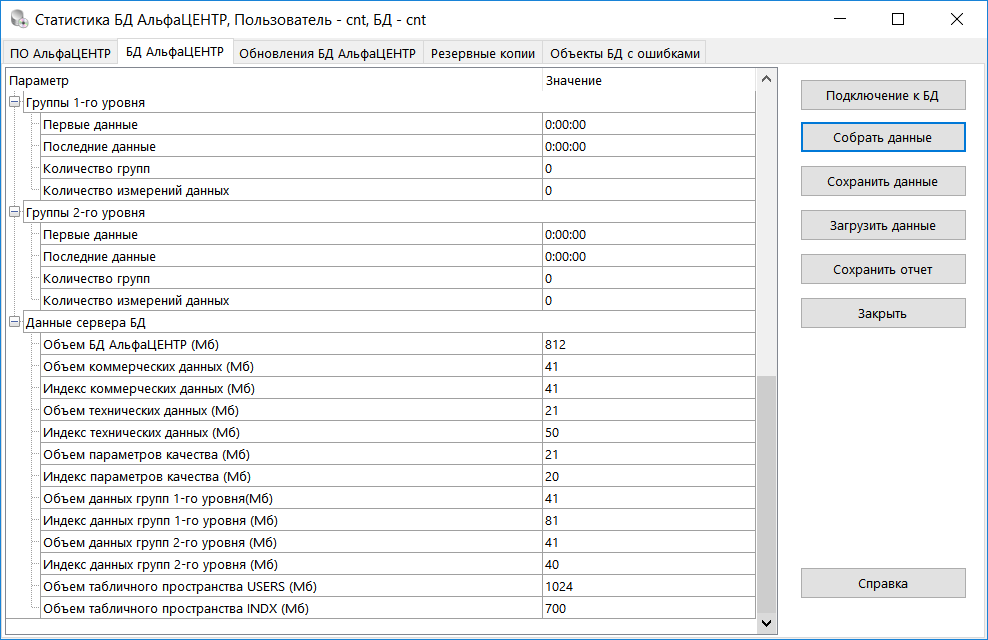
Task: Open the Обновления БД АльфаЦЕНТР tab
Action: point(328,54)
